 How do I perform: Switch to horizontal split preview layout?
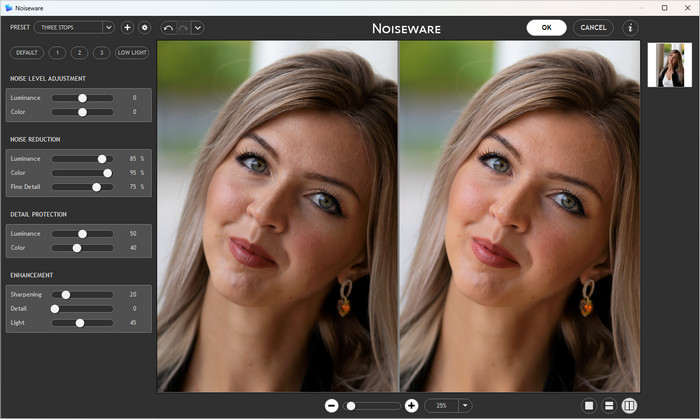point(609,405)
